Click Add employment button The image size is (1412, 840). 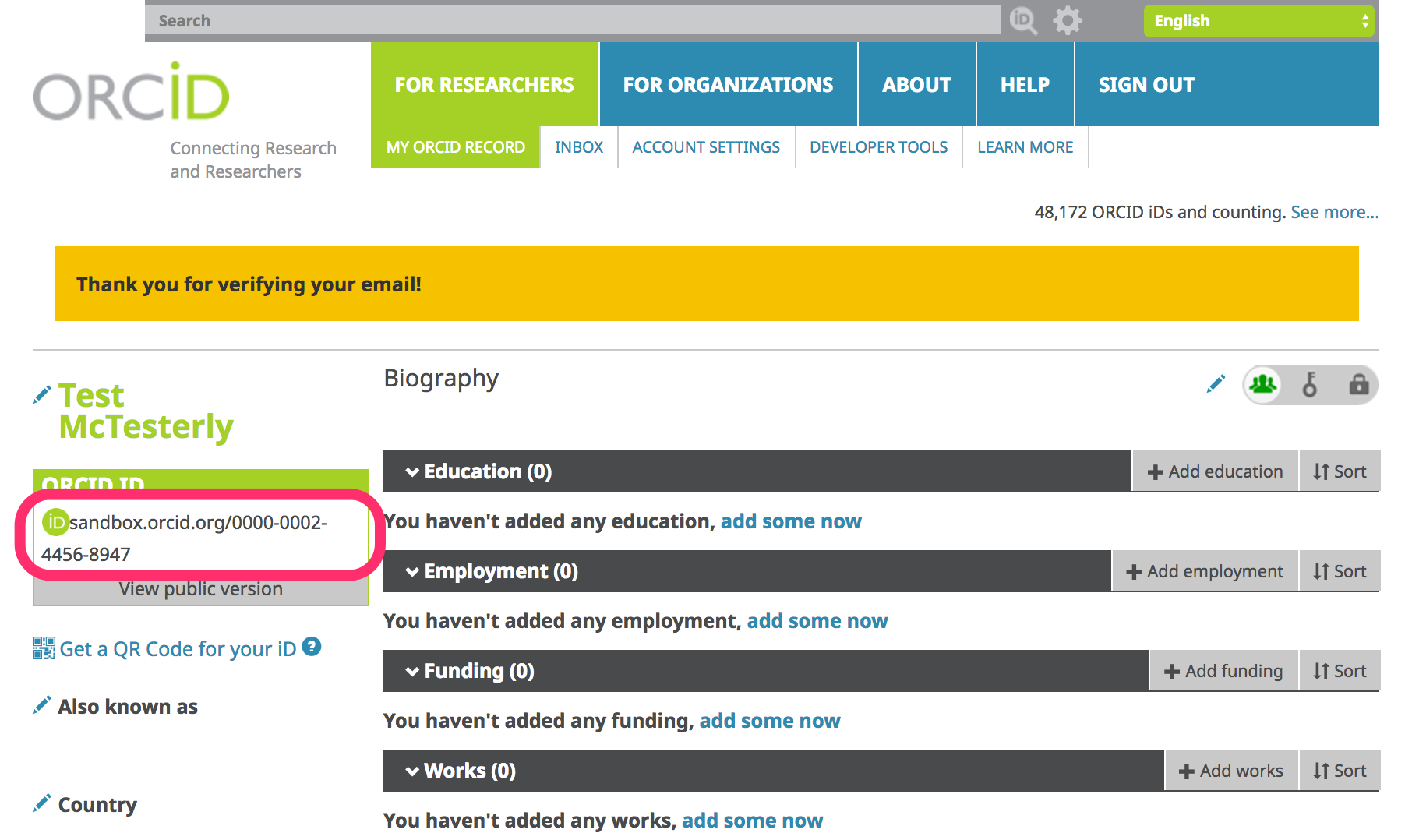(1205, 571)
